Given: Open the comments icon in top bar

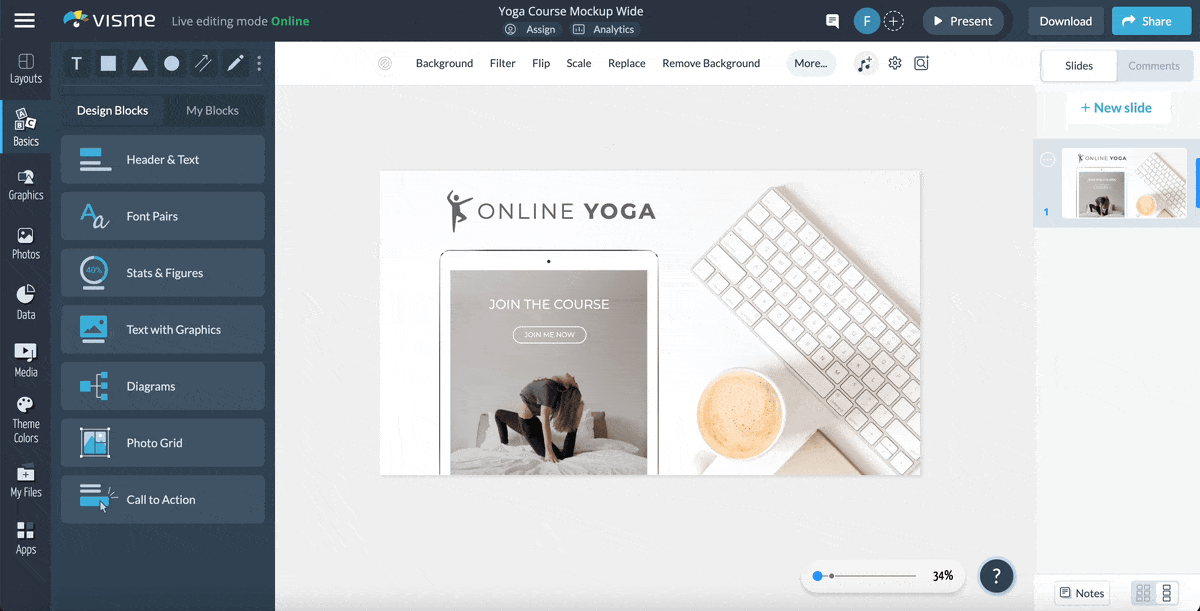Looking at the screenshot, I should (x=831, y=20).
